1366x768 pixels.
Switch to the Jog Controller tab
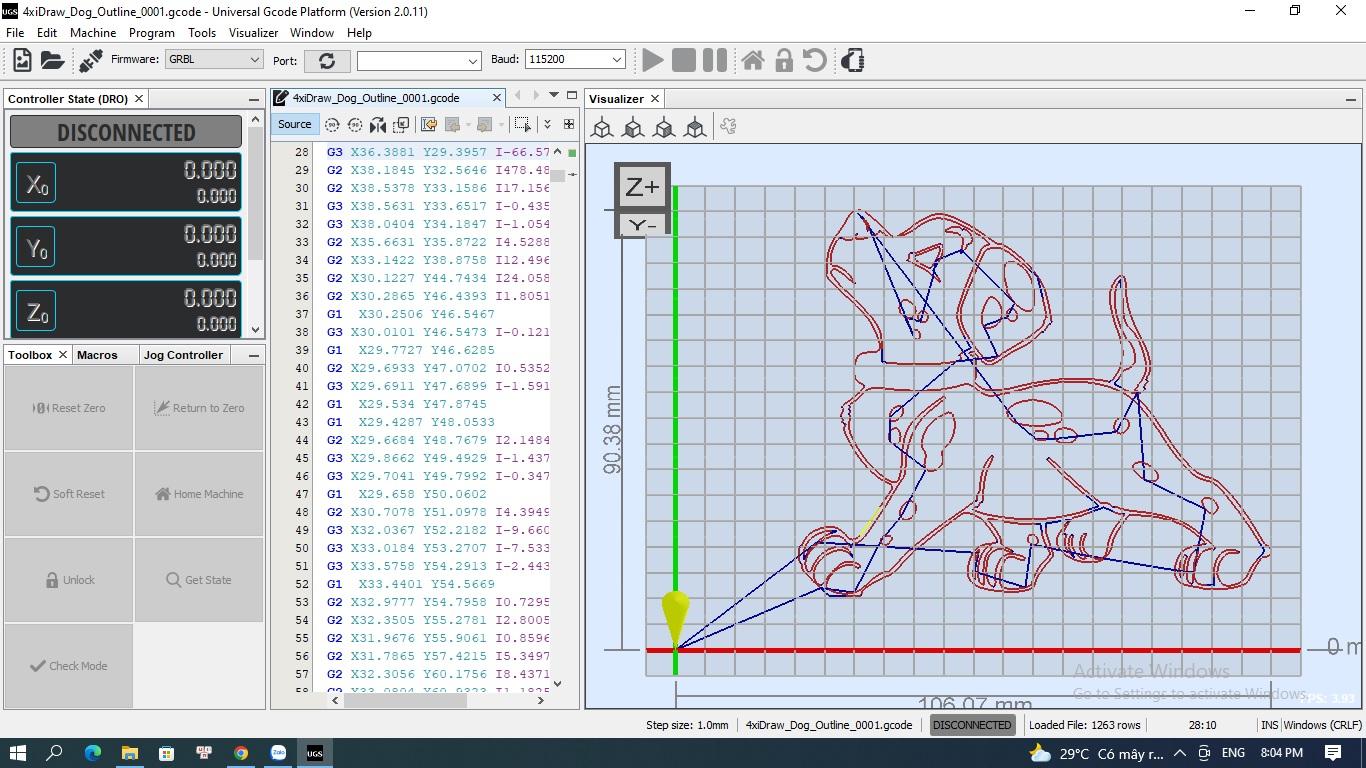point(183,355)
